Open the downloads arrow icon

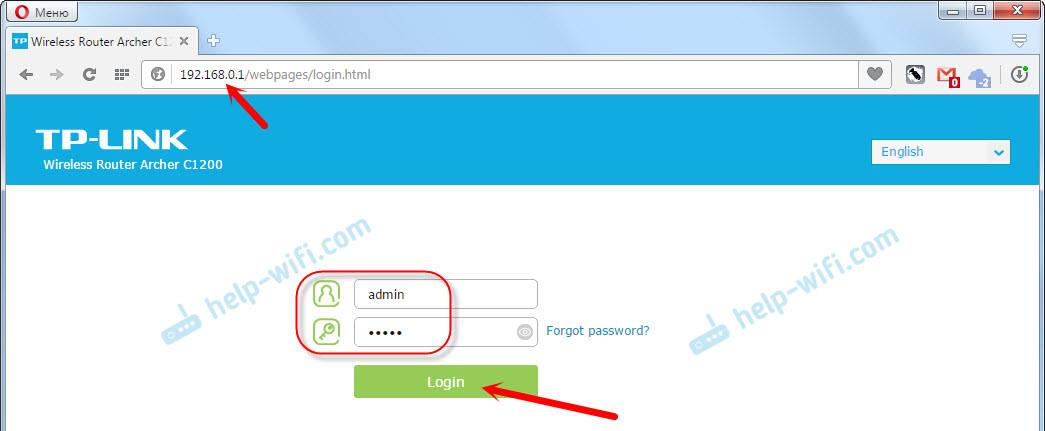point(1019,75)
